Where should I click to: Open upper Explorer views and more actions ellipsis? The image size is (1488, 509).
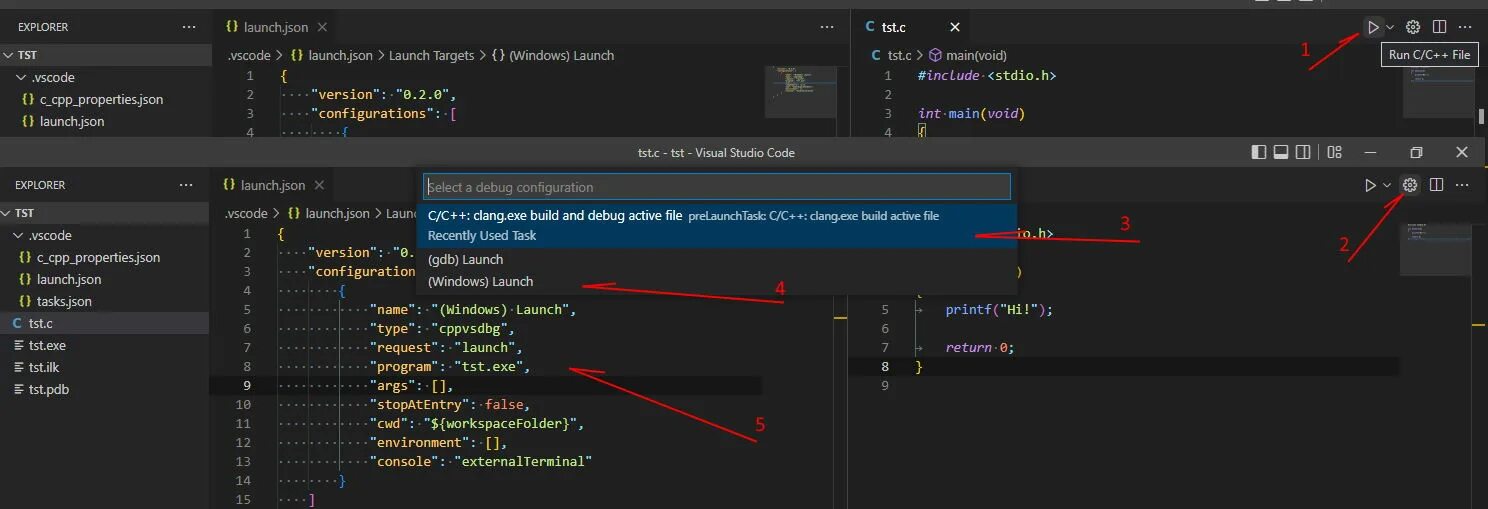tap(188, 27)
